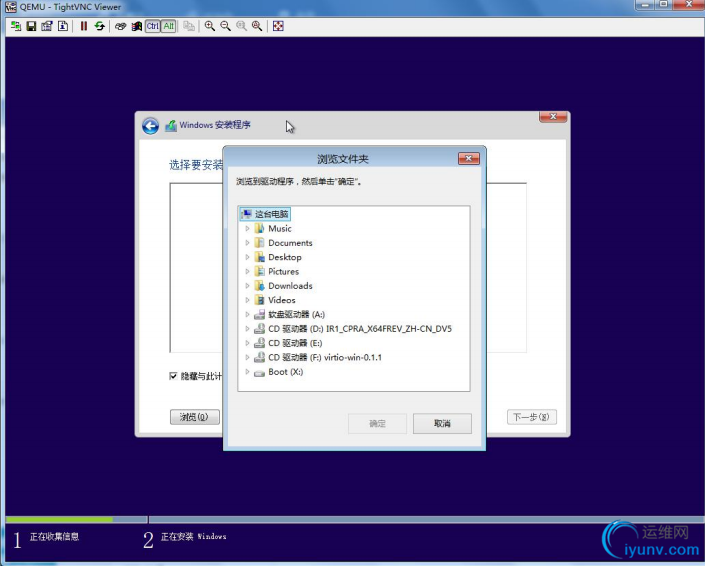Viewport: 705px width, 566px height.
Task: Toggle the Alt key state button
Action: click(169, 26)
